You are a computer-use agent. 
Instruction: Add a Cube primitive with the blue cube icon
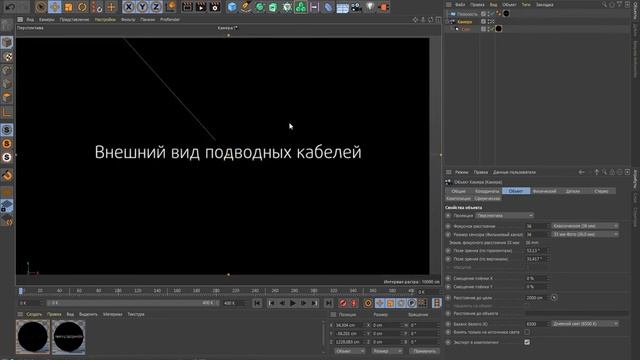232,7
